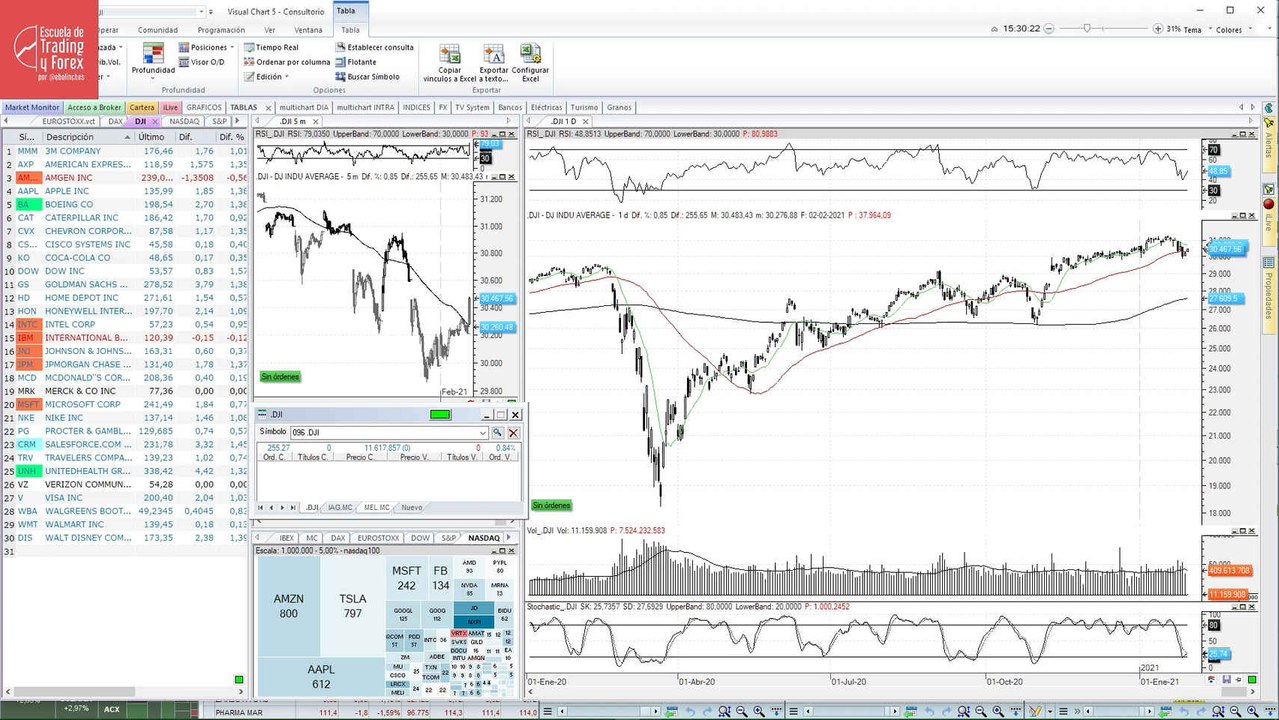Close the DJI table tab
The width and height of the screenshot is (1279, 720).
click(x=153, y=121)
